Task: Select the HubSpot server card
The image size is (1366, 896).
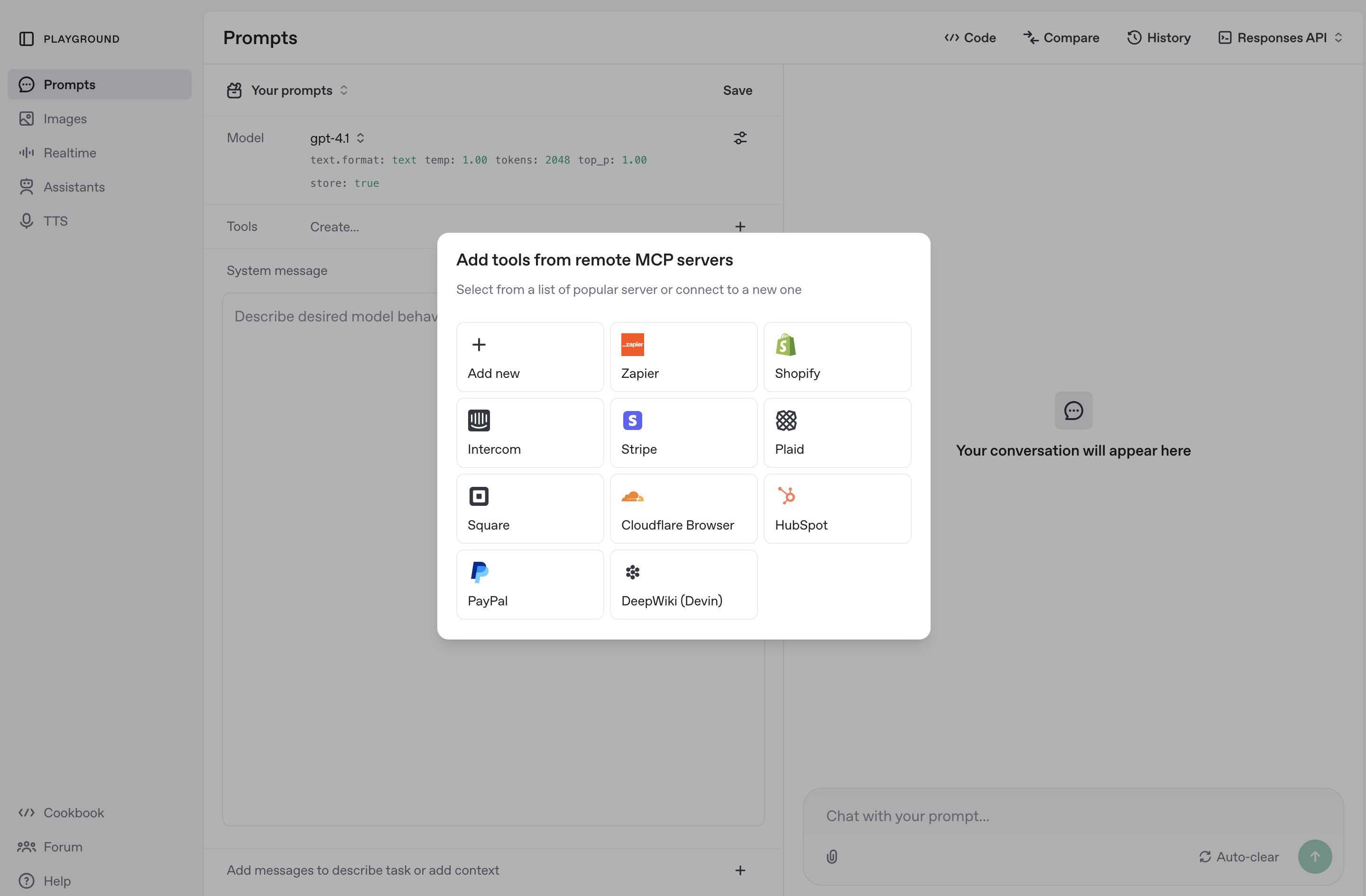Action: click(838, 508)
